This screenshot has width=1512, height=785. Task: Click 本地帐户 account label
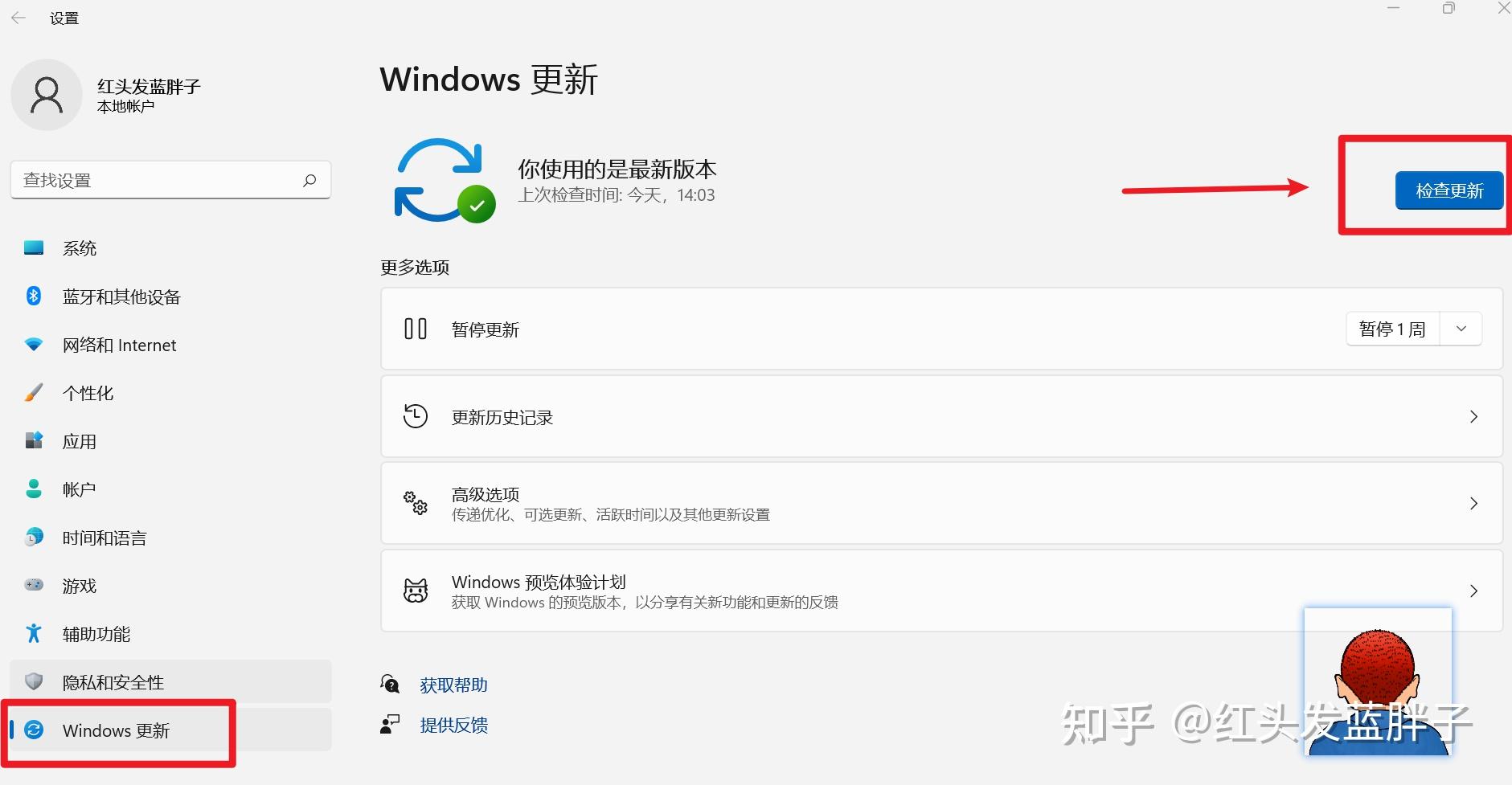click(125, 107)
